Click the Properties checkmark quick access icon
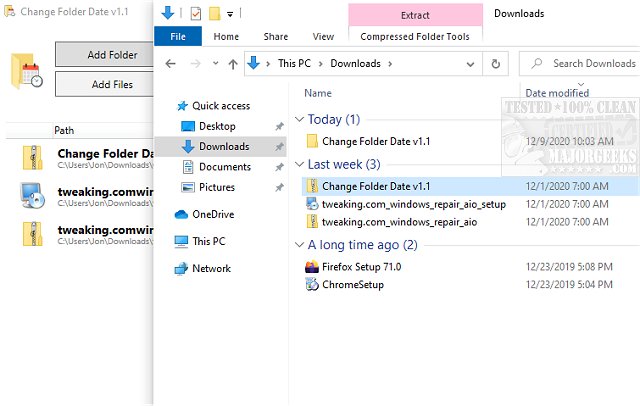This screenshot has height=406, width=640. pyautogui.click(x=196, y=14)
